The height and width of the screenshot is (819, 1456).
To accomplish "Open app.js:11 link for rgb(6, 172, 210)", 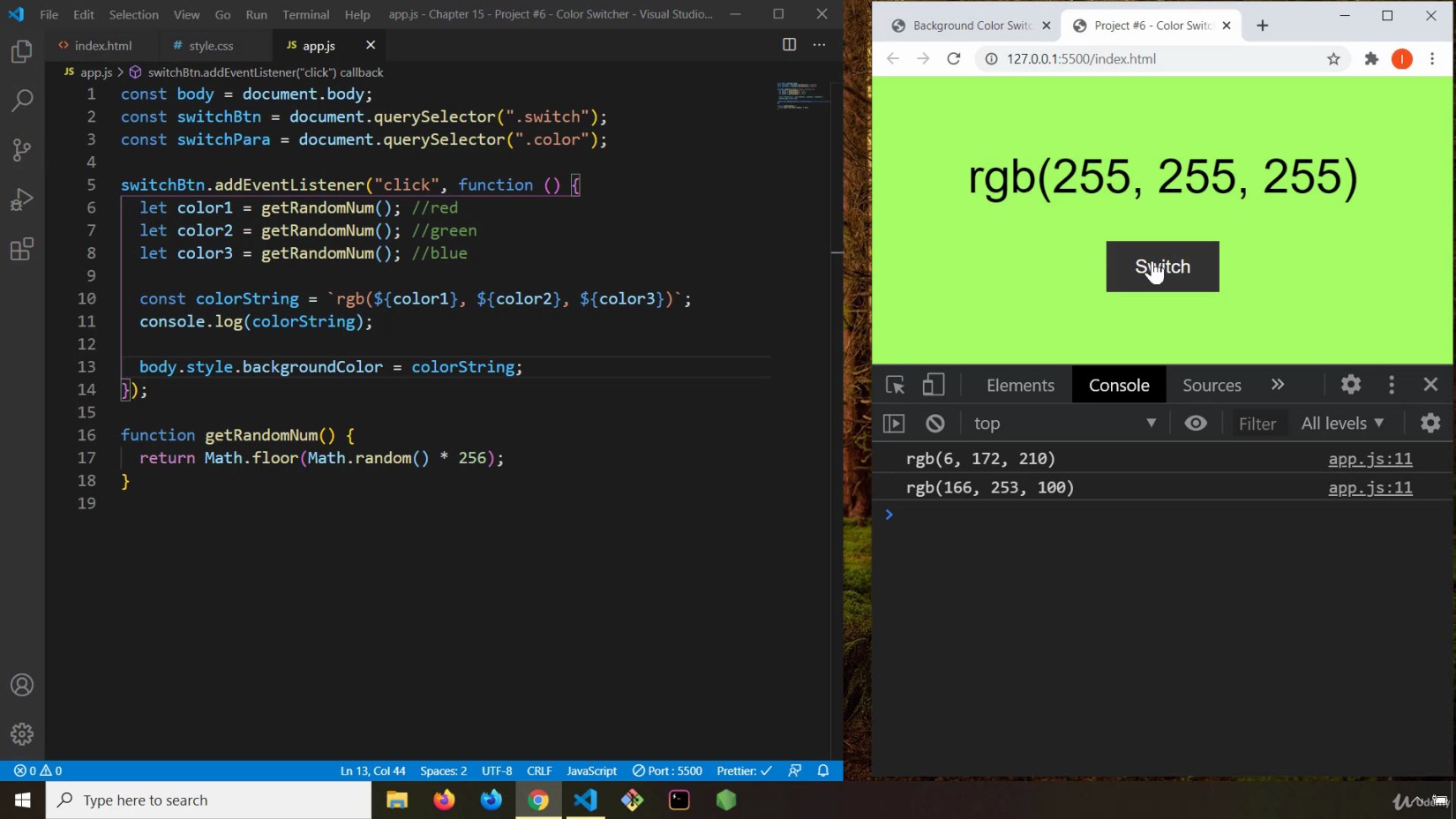I will [x=1370, y=459].
